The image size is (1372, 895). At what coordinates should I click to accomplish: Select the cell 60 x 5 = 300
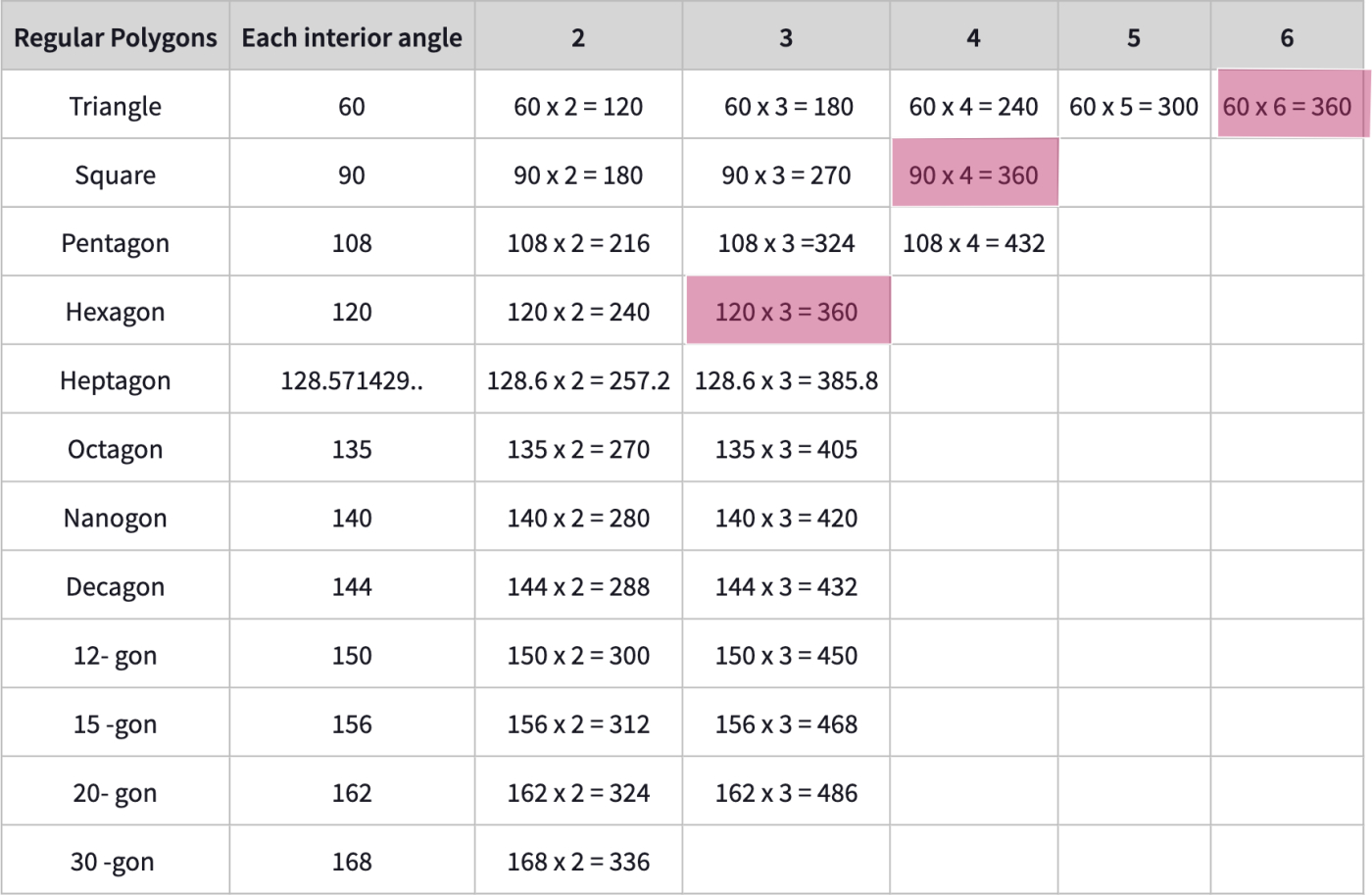coord(1134,105)
